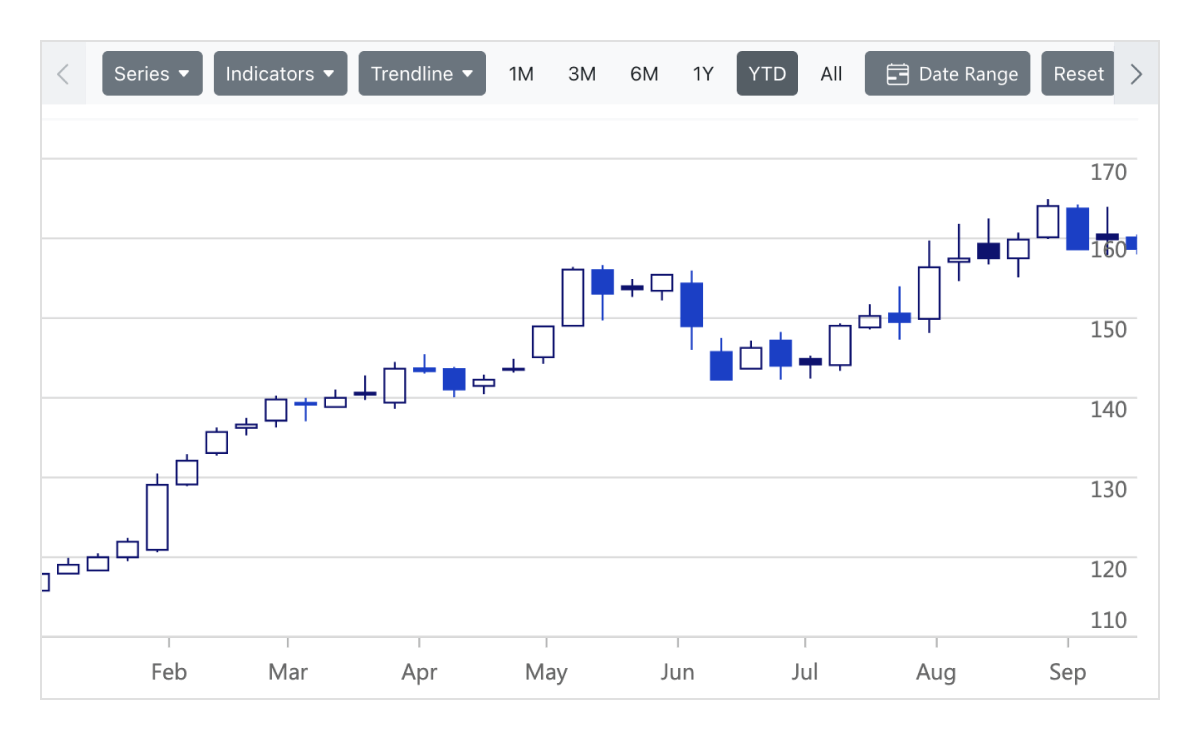This screenshot has height=740, width=1200.
Task: Select the 1M period
Action: click(521, 74)
